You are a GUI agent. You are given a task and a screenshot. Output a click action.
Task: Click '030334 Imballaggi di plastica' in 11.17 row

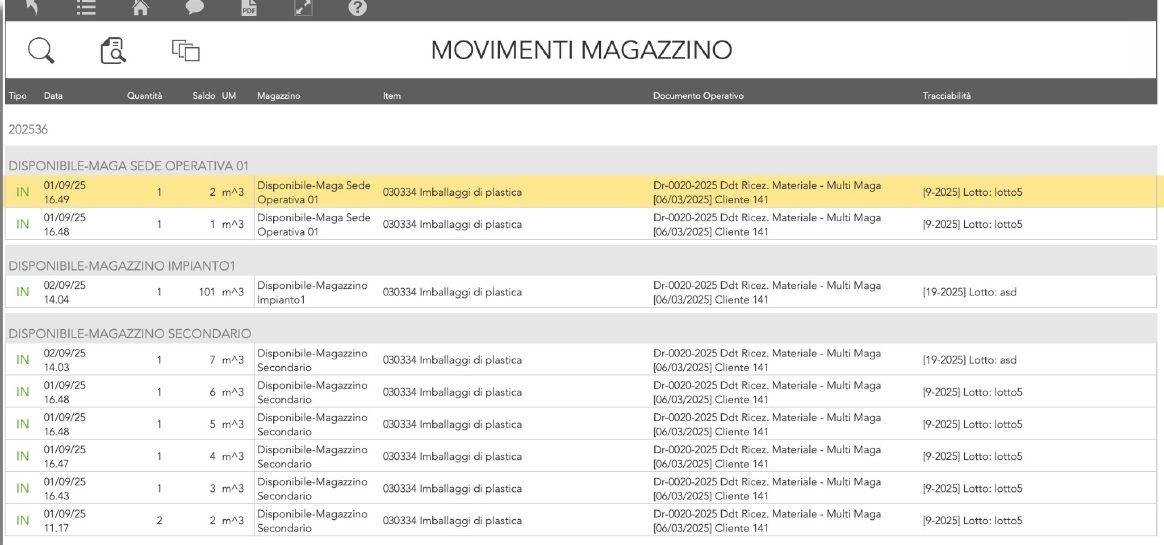(452, 520)
